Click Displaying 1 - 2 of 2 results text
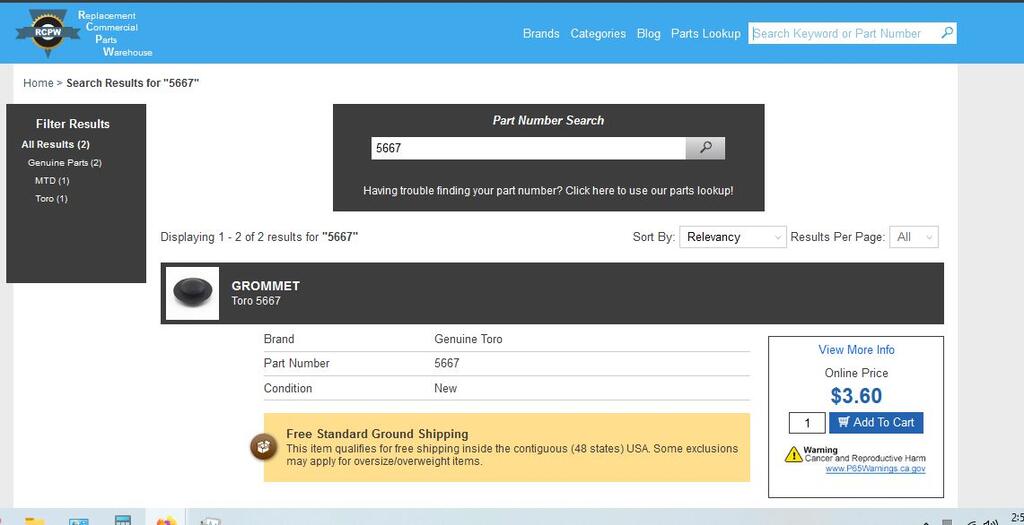Viewport: 1024px width, 525px height. 259,237
